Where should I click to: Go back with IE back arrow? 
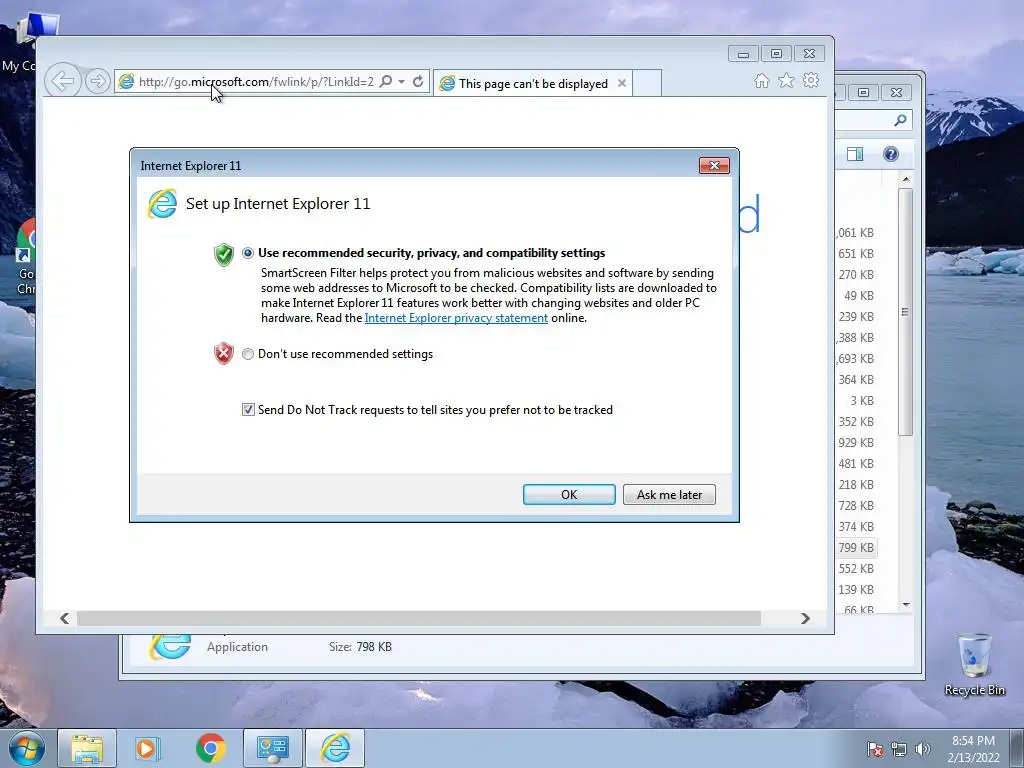click(63, 81)
